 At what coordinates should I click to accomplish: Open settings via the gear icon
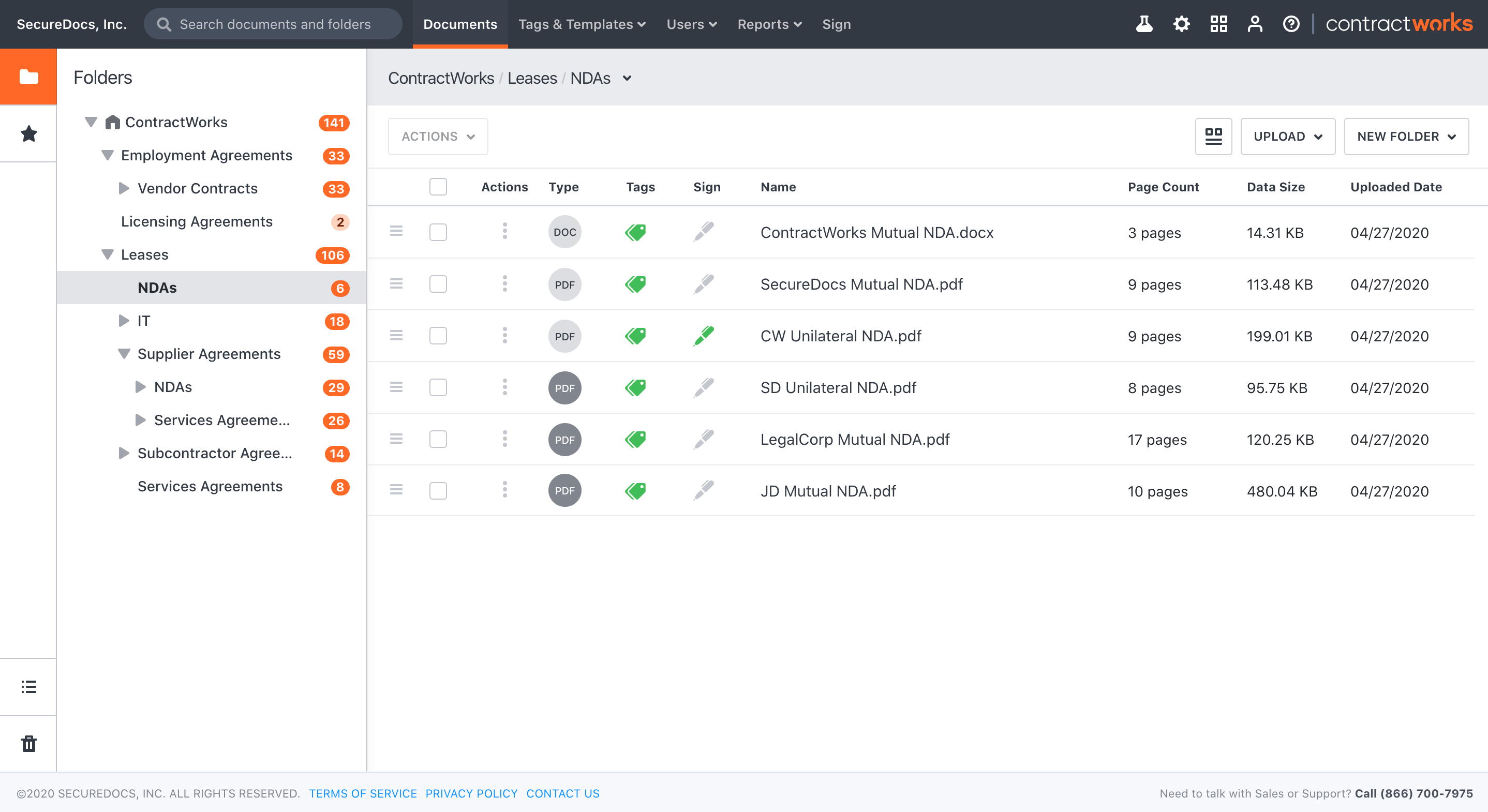click(1181, 24)
